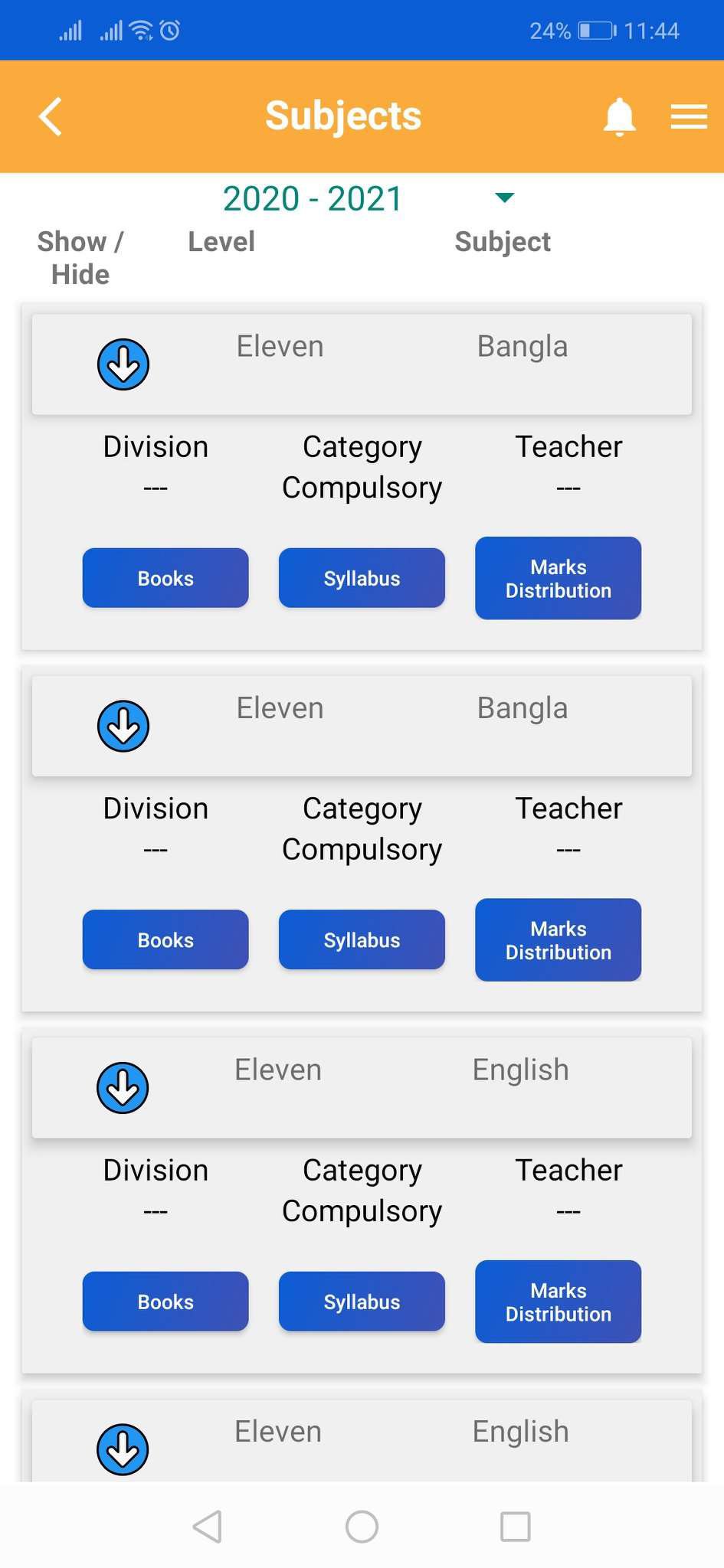Screen dimensions: 724x1568
Task: Tap the Android home circle button
Action: tap(362, 1526)
